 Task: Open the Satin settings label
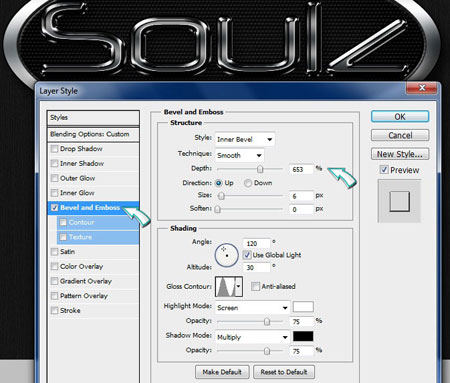(x=67, y=252)
